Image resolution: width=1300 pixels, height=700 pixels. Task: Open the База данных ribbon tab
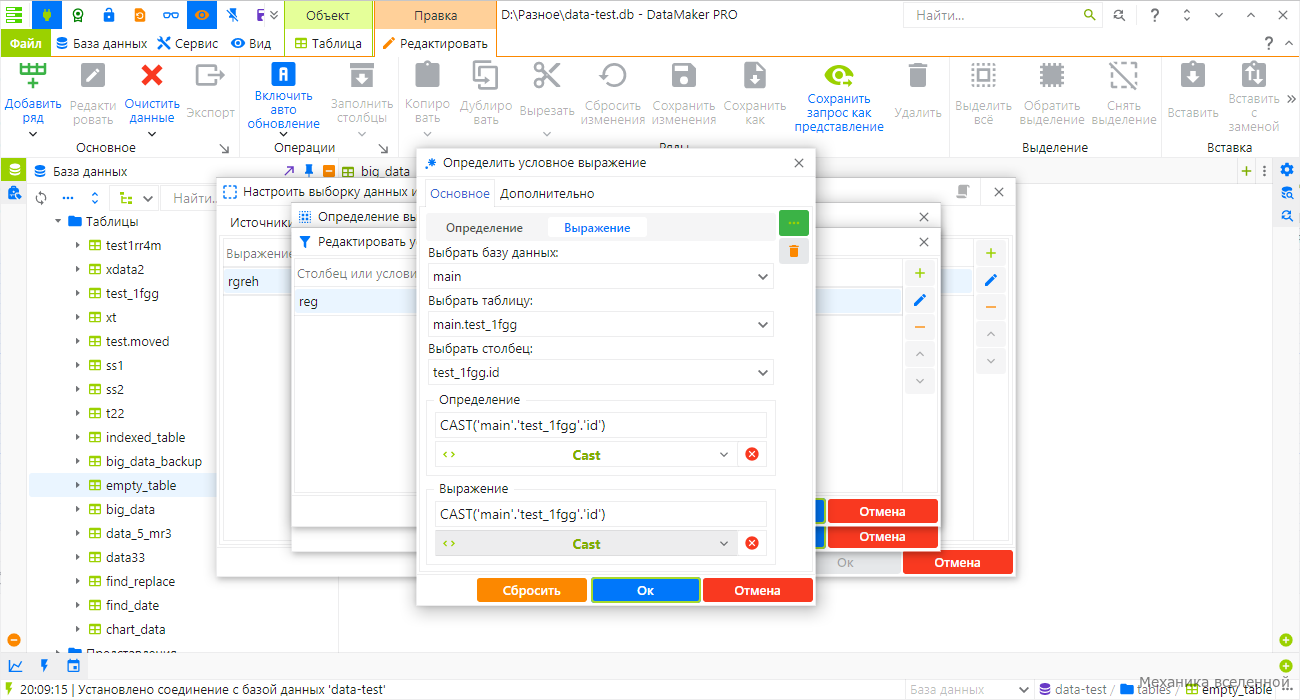(101, 43)
